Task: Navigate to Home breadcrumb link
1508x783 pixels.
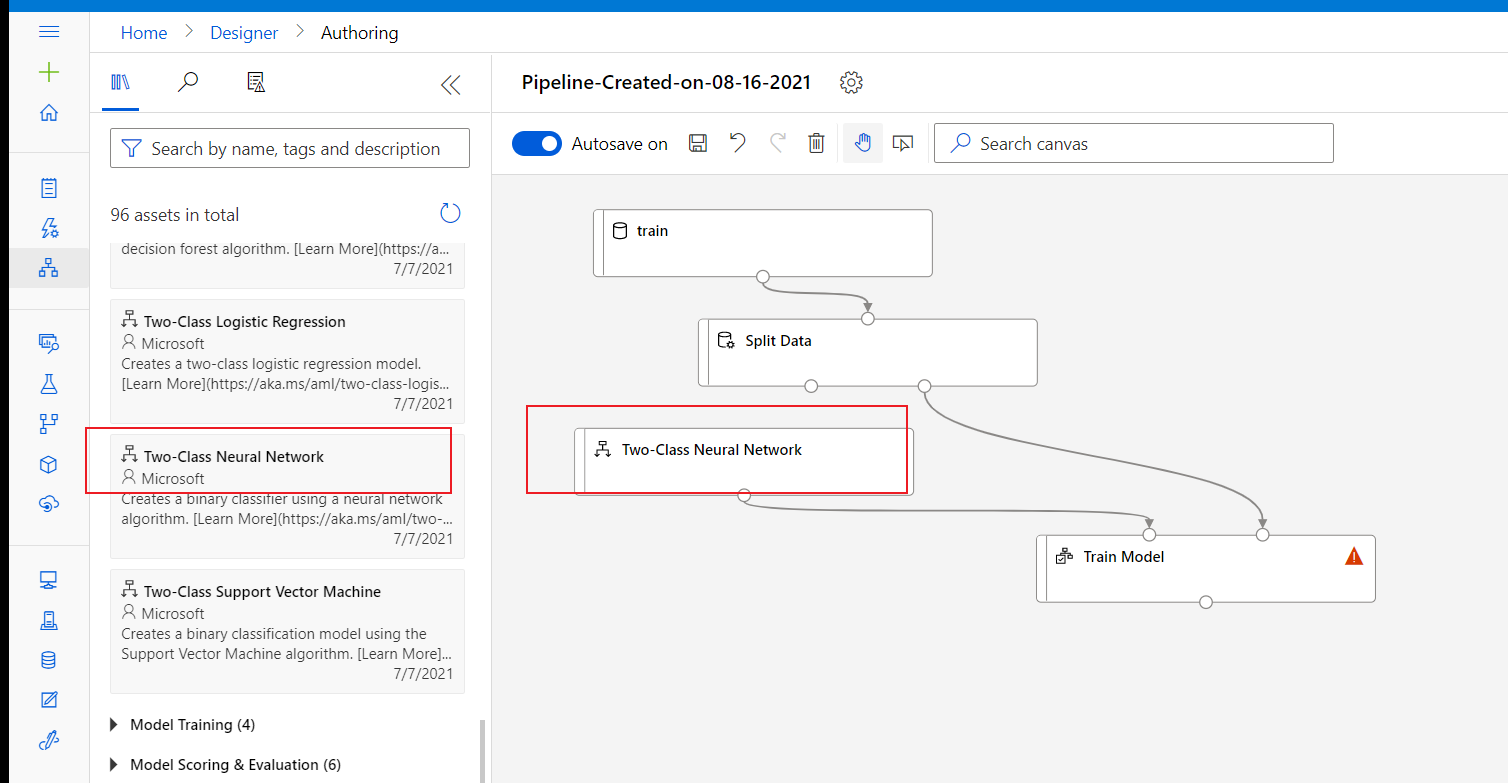Action: (x=144, y=33)
